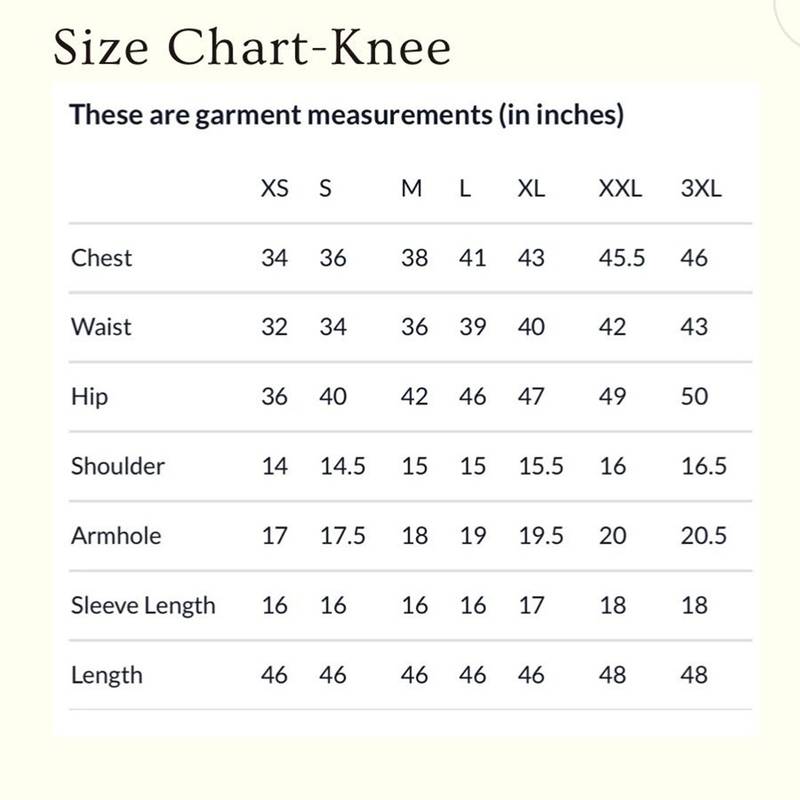Click the Sleeve Length row label
800x800 pixels.
point(142,605)
